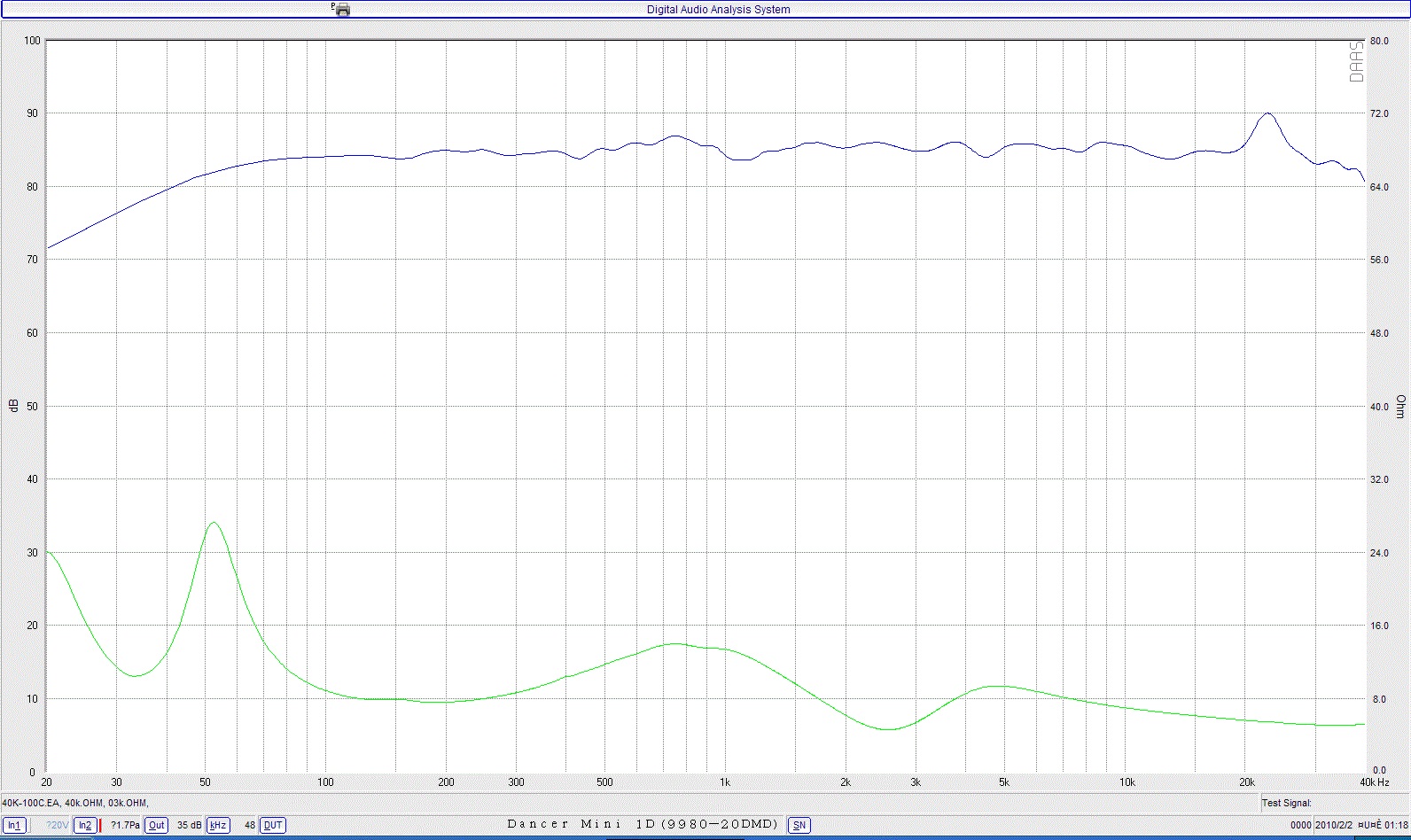Click the 1.7Pa input sensitivity value
The image size is (1411, 840).
coord(125,825)
